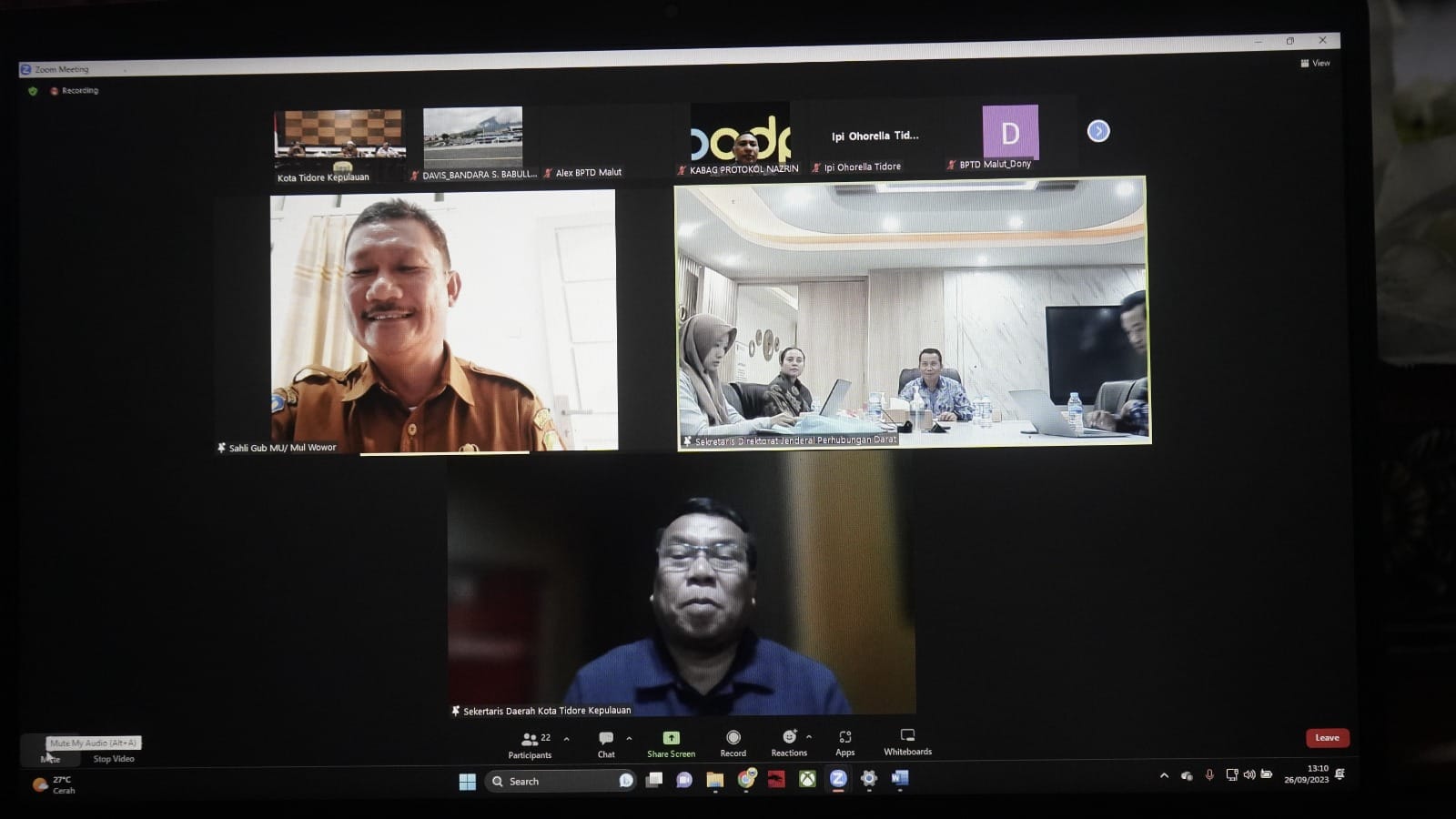
Task: Open the weather widget showing 27°C
Action: pyautogui.click(x=55, y=784)
